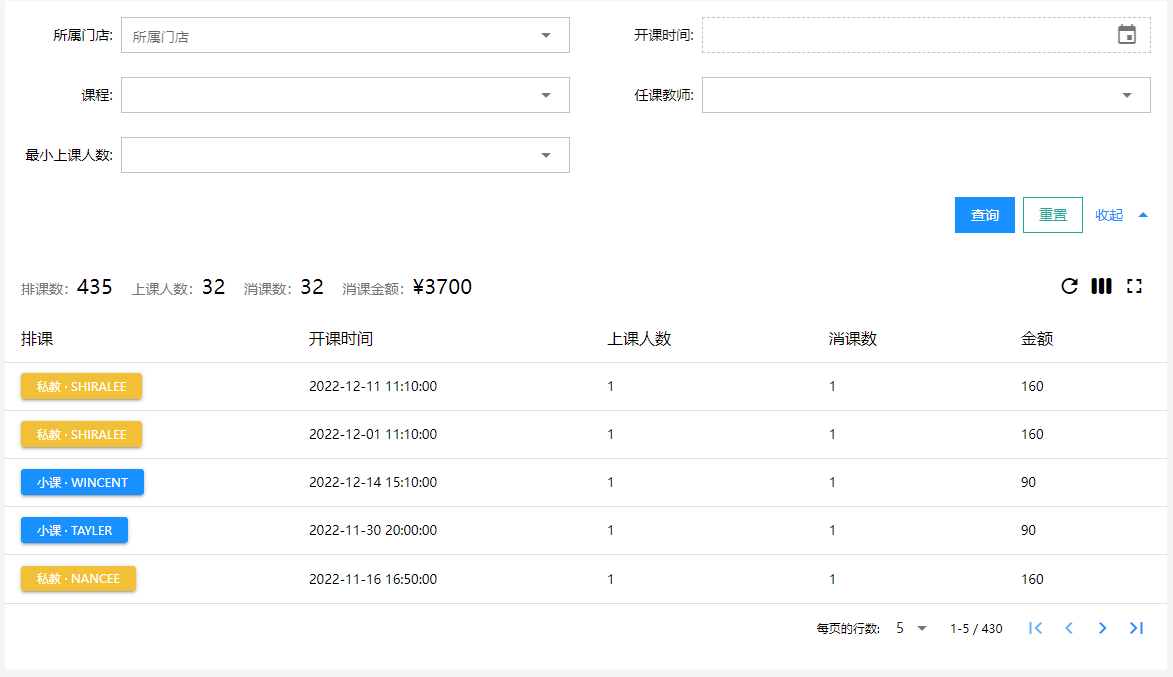1173x677 pixels.
Task: Open the column visibility icon
Action: (x=1101, y=287)
